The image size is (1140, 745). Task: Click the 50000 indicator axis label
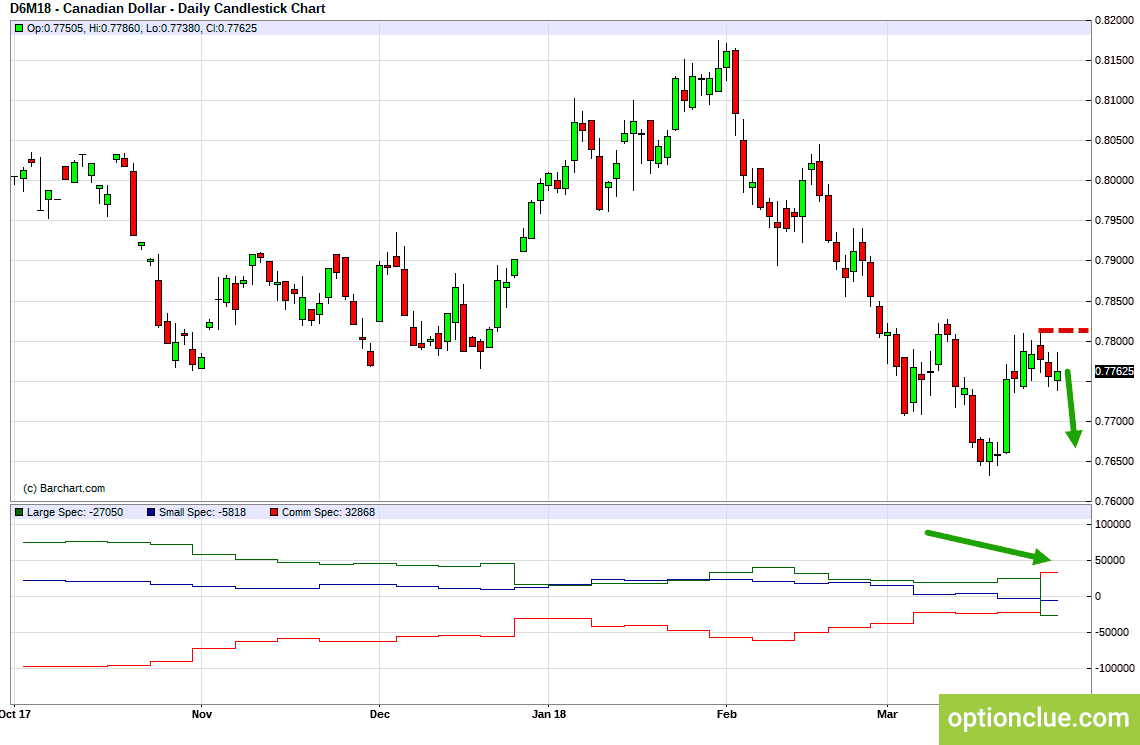coord(1110,560)
